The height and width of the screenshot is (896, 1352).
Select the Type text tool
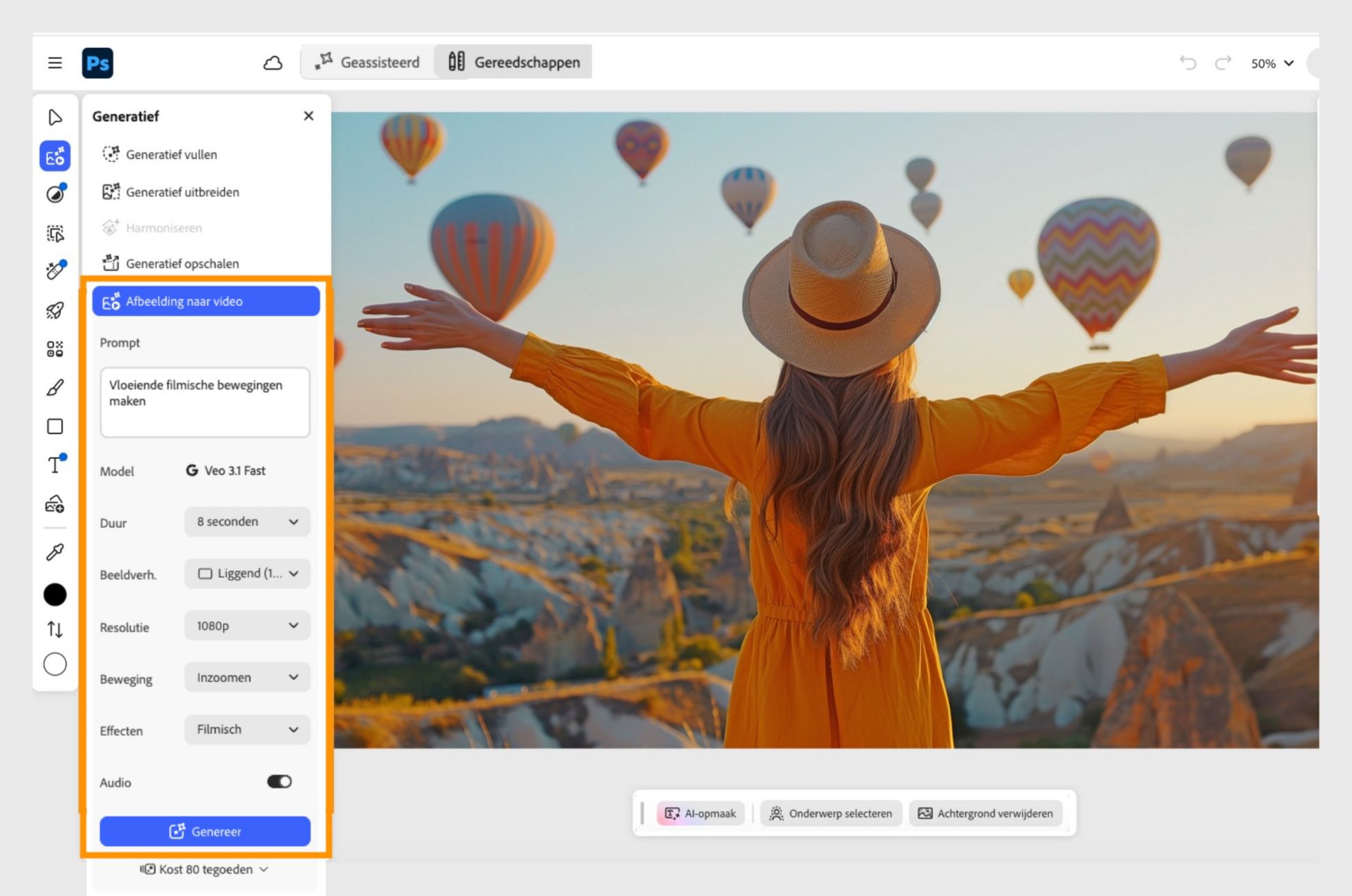click(x=55, y=464)
